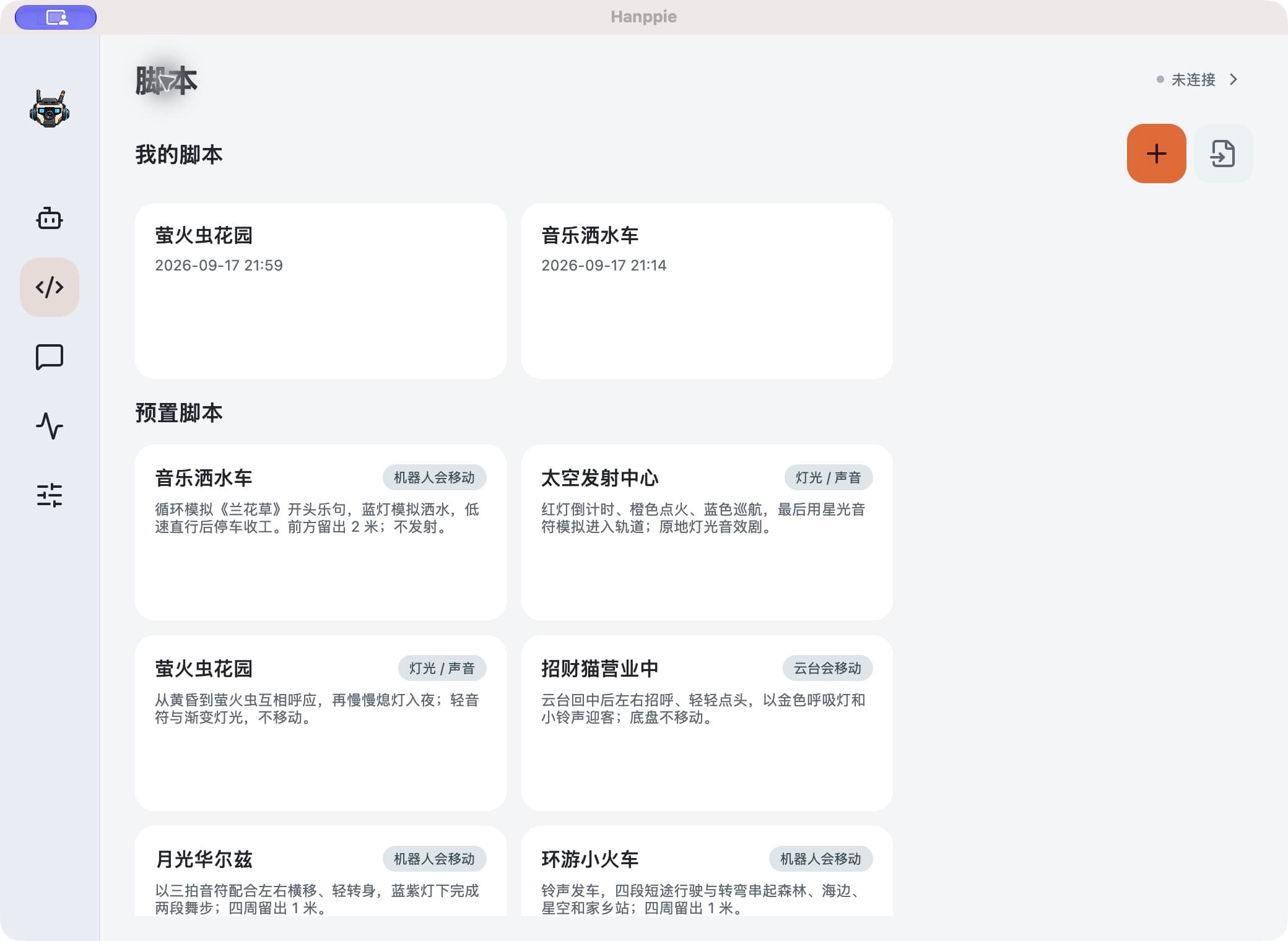Open the settings sliders page in sidebar
The width and height of the screenshot is (1288, 941).
click(x=50, y=495)
